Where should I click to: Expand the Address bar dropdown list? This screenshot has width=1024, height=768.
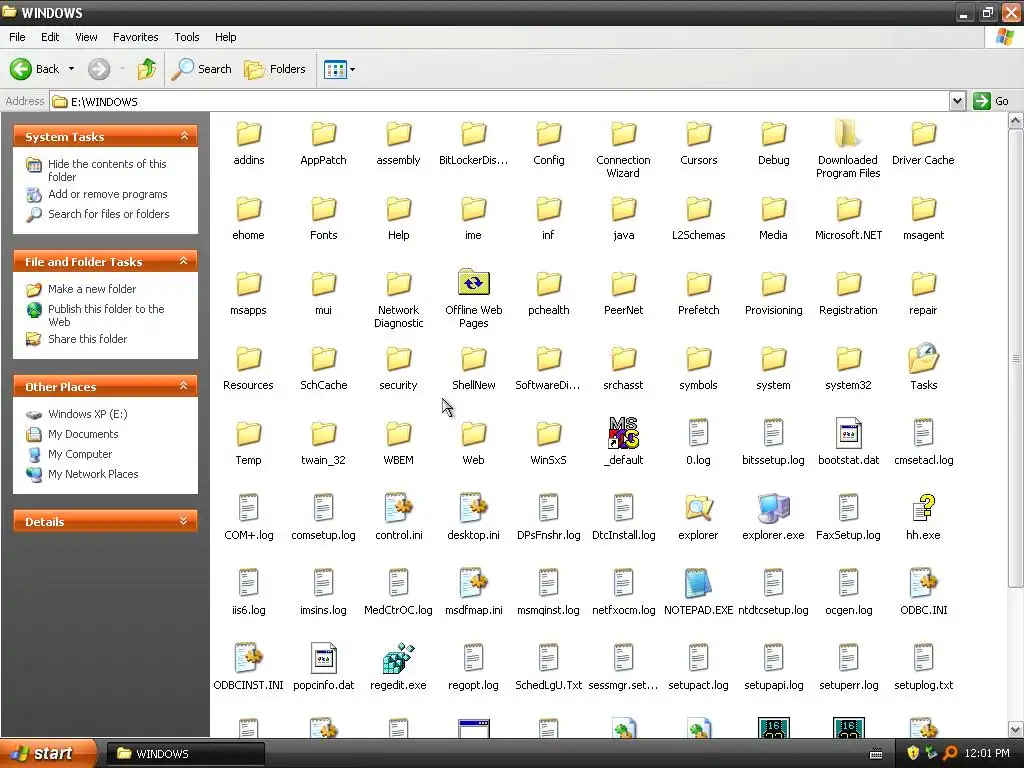957,101
